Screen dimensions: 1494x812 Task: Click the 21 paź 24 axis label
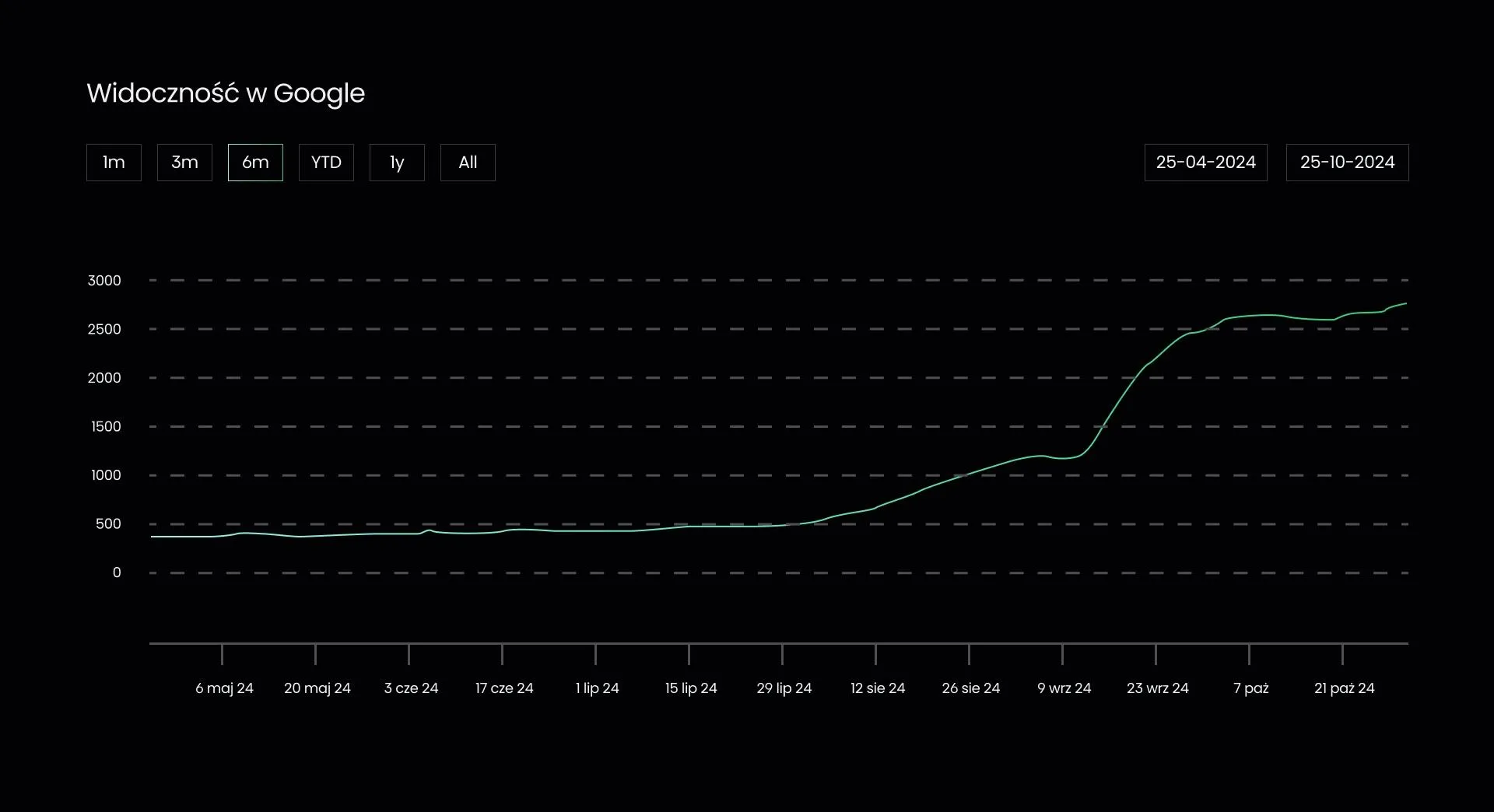point(1344,688)
